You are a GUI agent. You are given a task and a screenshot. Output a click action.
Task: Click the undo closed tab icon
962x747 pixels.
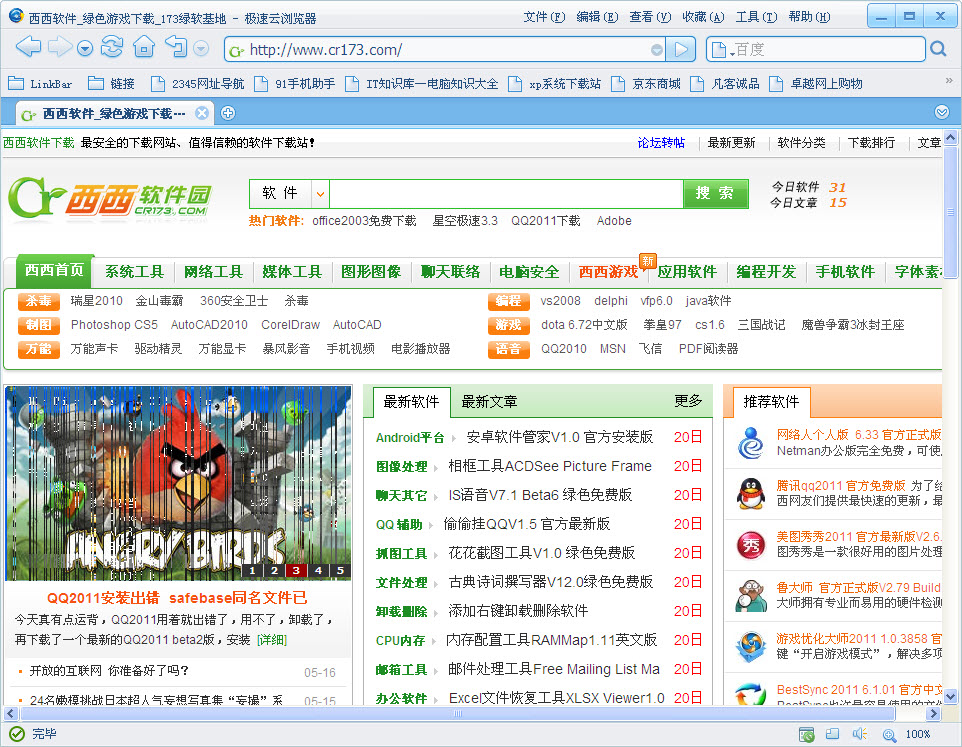176,47
